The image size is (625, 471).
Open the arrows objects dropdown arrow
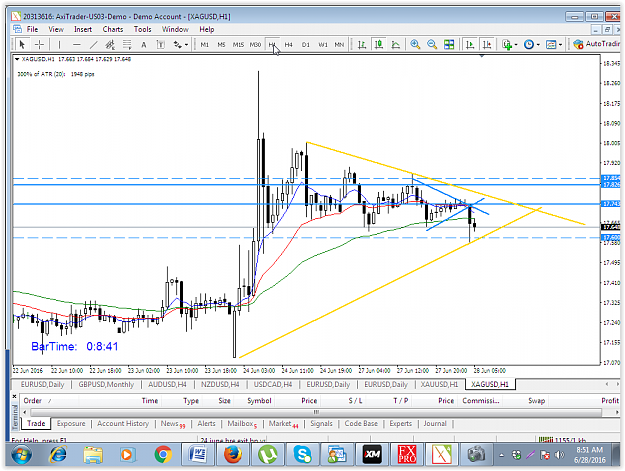186,45
